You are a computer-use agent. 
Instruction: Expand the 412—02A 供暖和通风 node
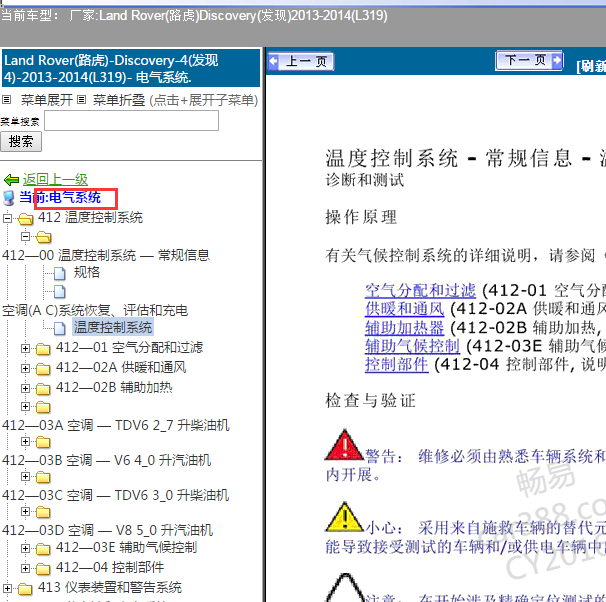tap(26, 369)
